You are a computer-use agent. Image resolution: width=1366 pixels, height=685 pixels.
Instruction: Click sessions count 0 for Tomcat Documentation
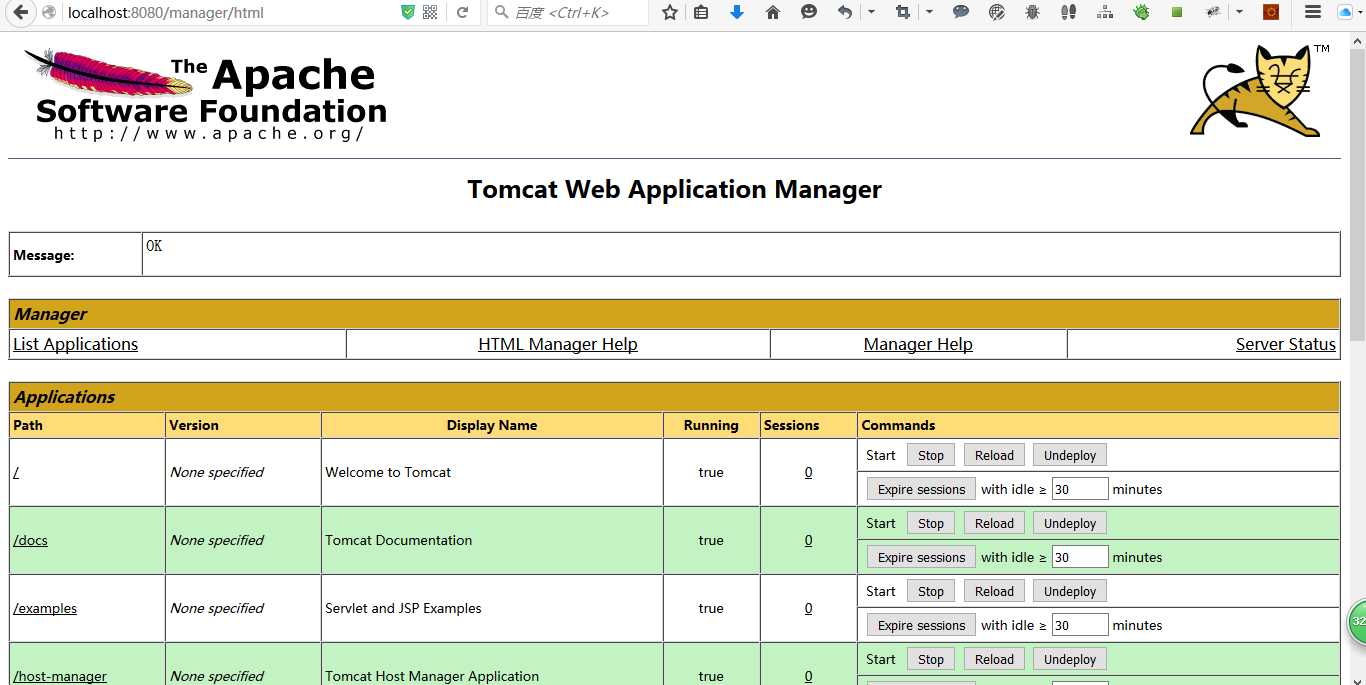[808, 540]
